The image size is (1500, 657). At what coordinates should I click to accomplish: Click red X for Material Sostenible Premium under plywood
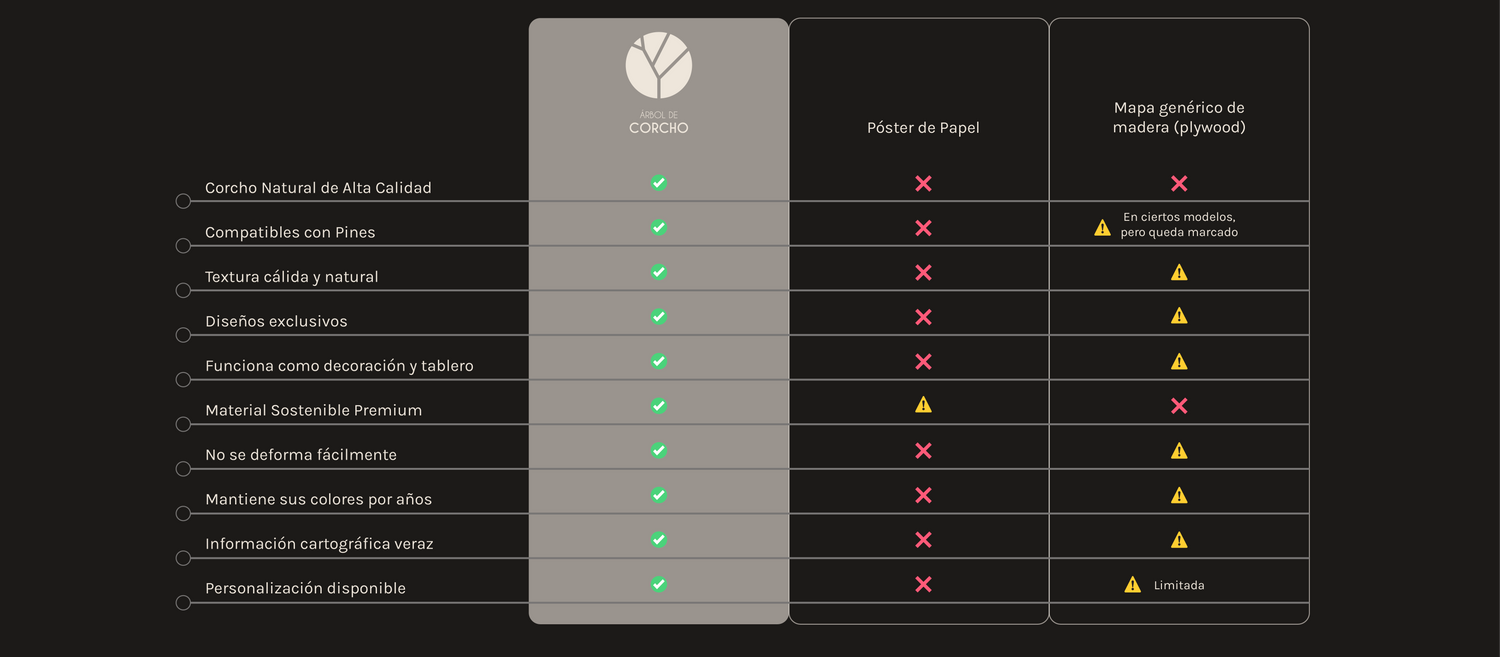tap(1179, 406)
